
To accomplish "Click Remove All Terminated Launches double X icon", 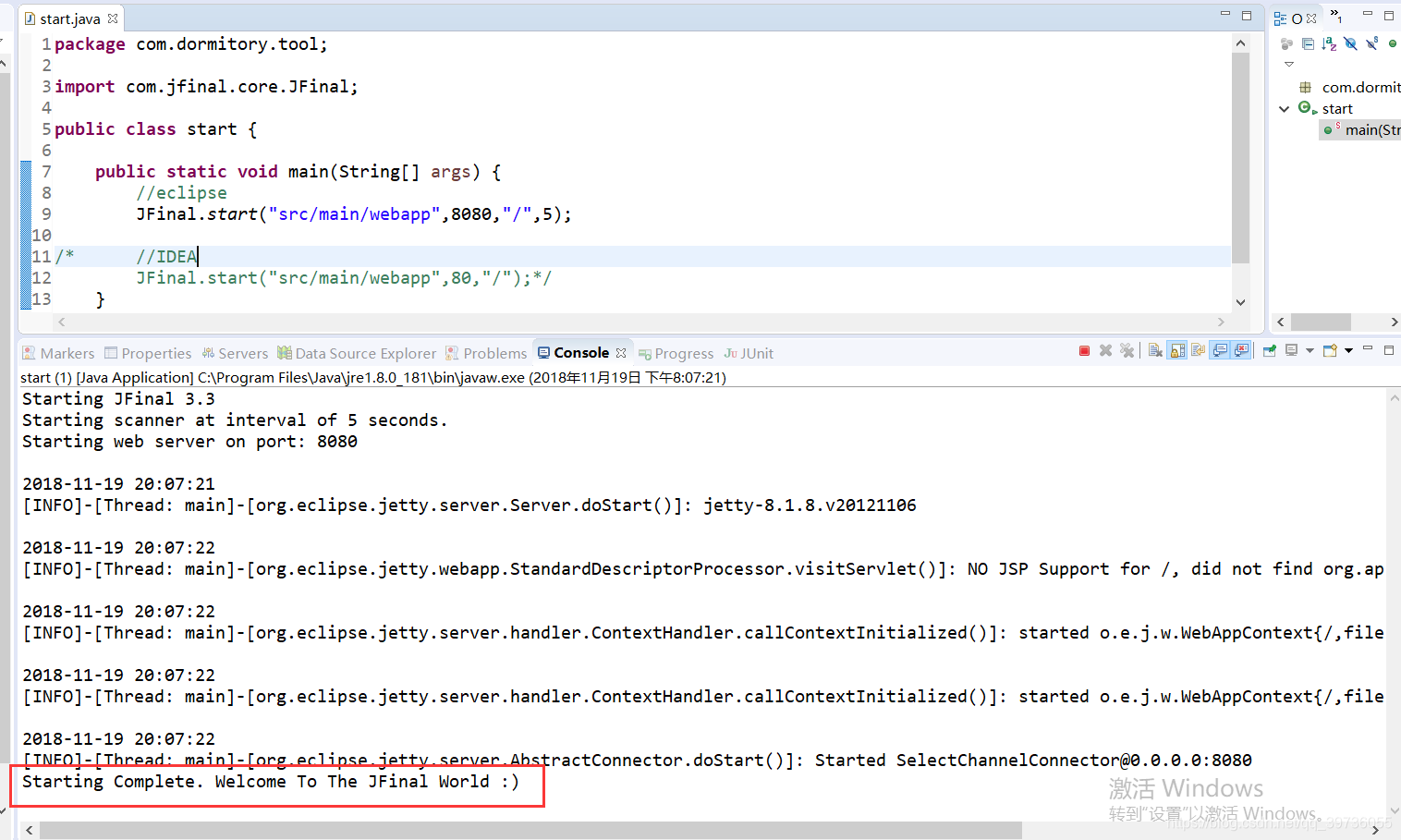I will tap(1127, 351).
